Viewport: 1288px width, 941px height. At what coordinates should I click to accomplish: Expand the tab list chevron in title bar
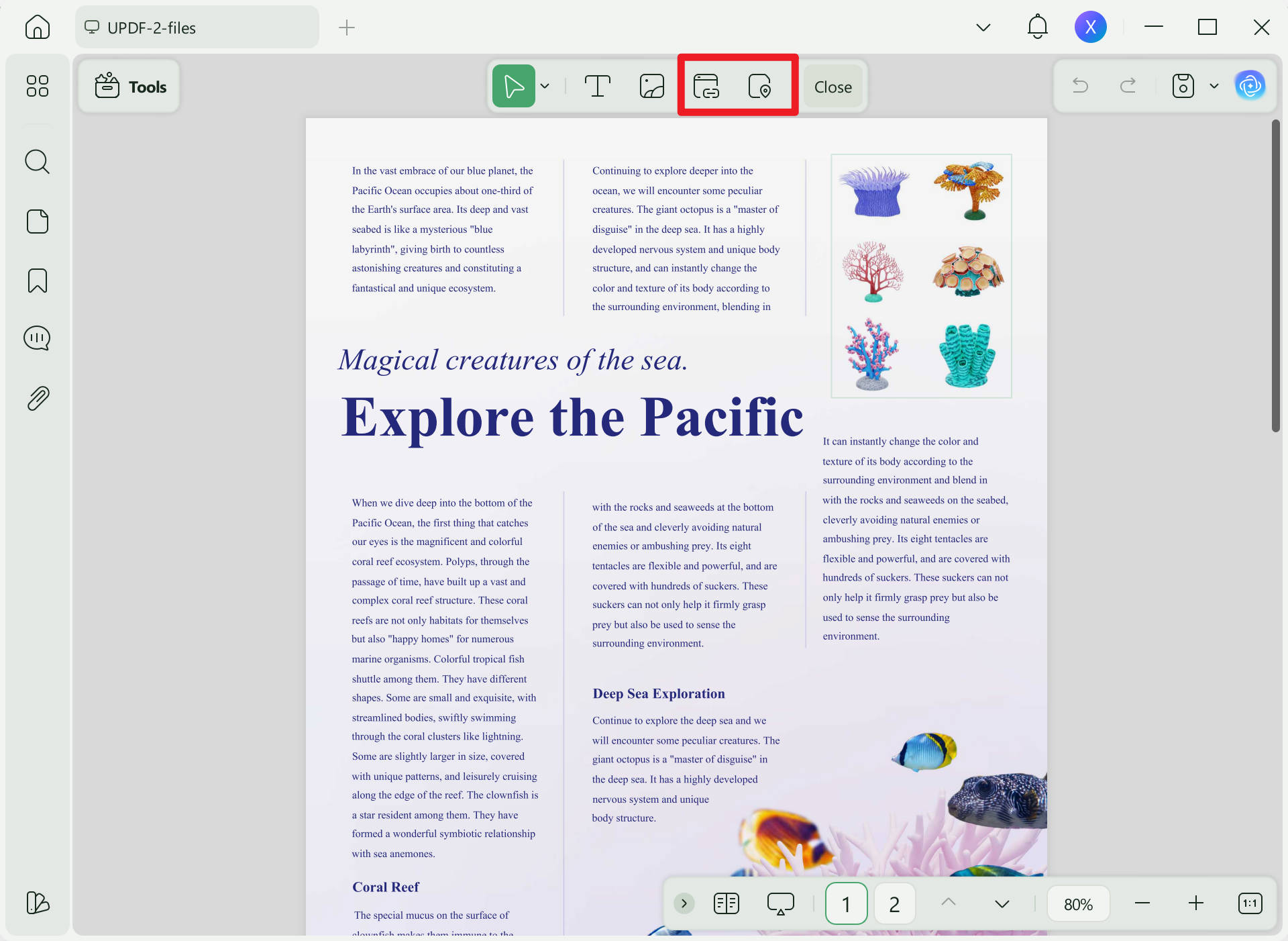coord(983,28)
